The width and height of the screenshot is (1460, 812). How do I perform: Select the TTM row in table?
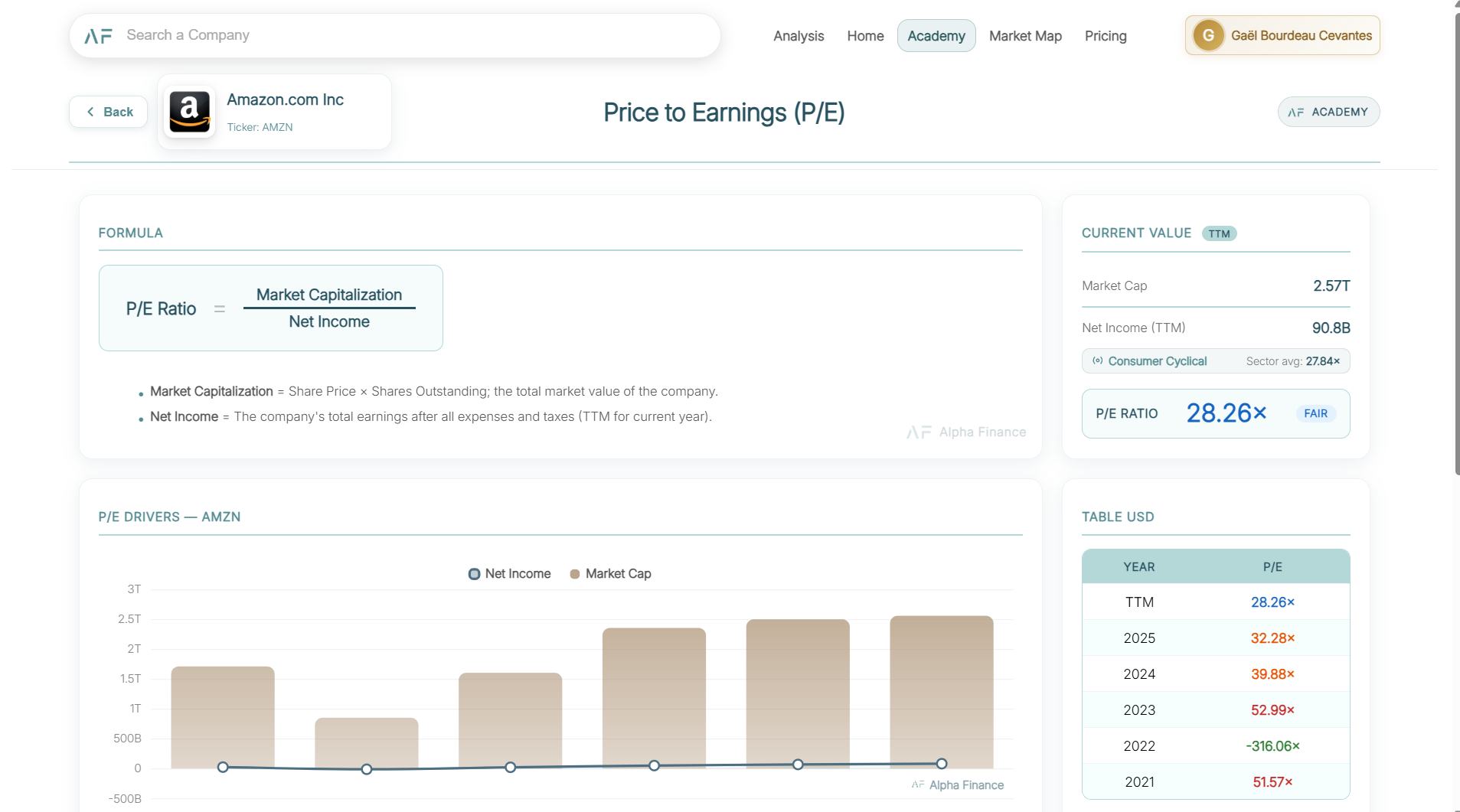[1216, 602]
